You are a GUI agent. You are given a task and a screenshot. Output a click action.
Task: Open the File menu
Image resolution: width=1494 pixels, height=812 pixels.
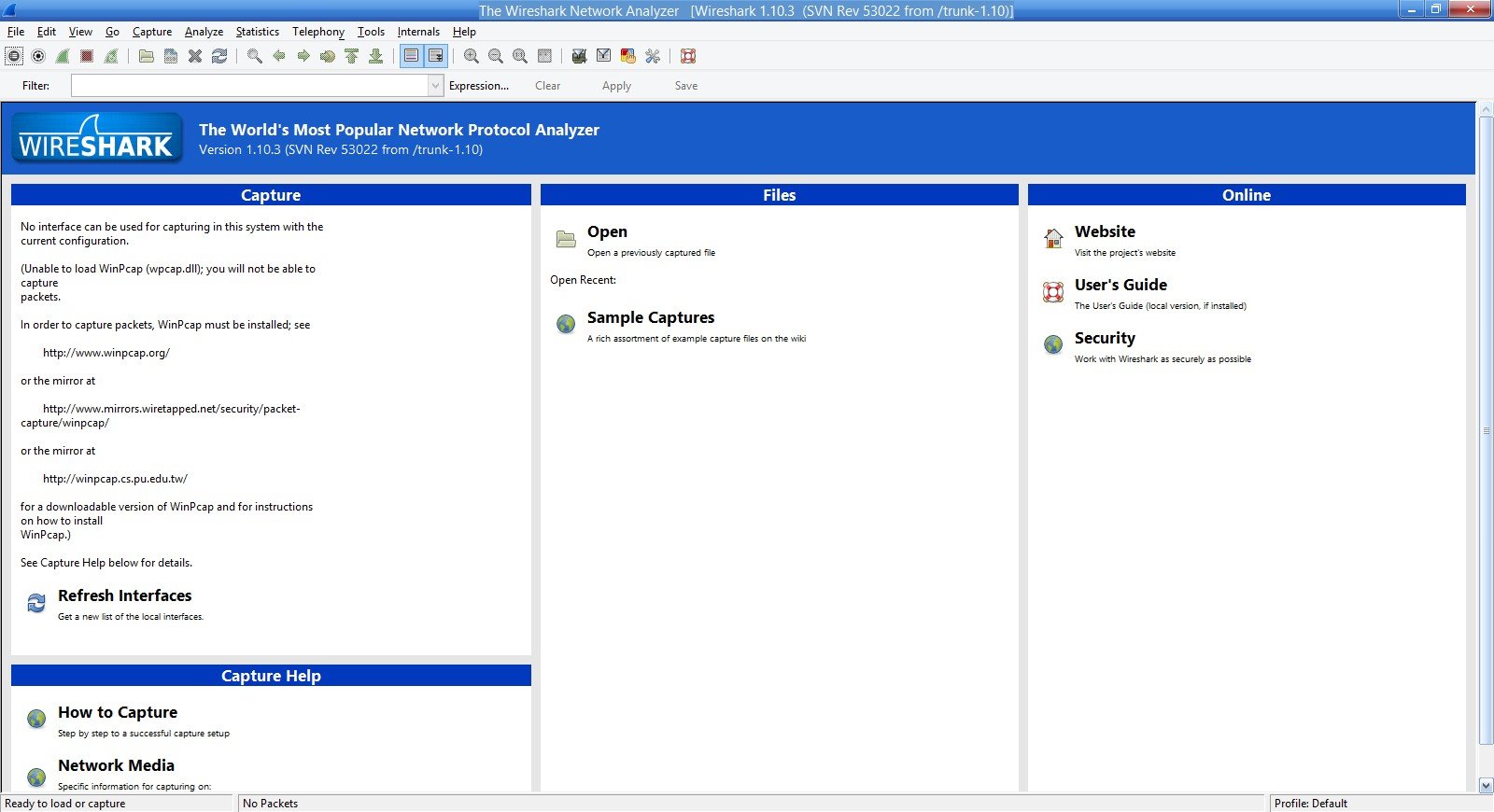pyautogui.click(x=16, y=32)
